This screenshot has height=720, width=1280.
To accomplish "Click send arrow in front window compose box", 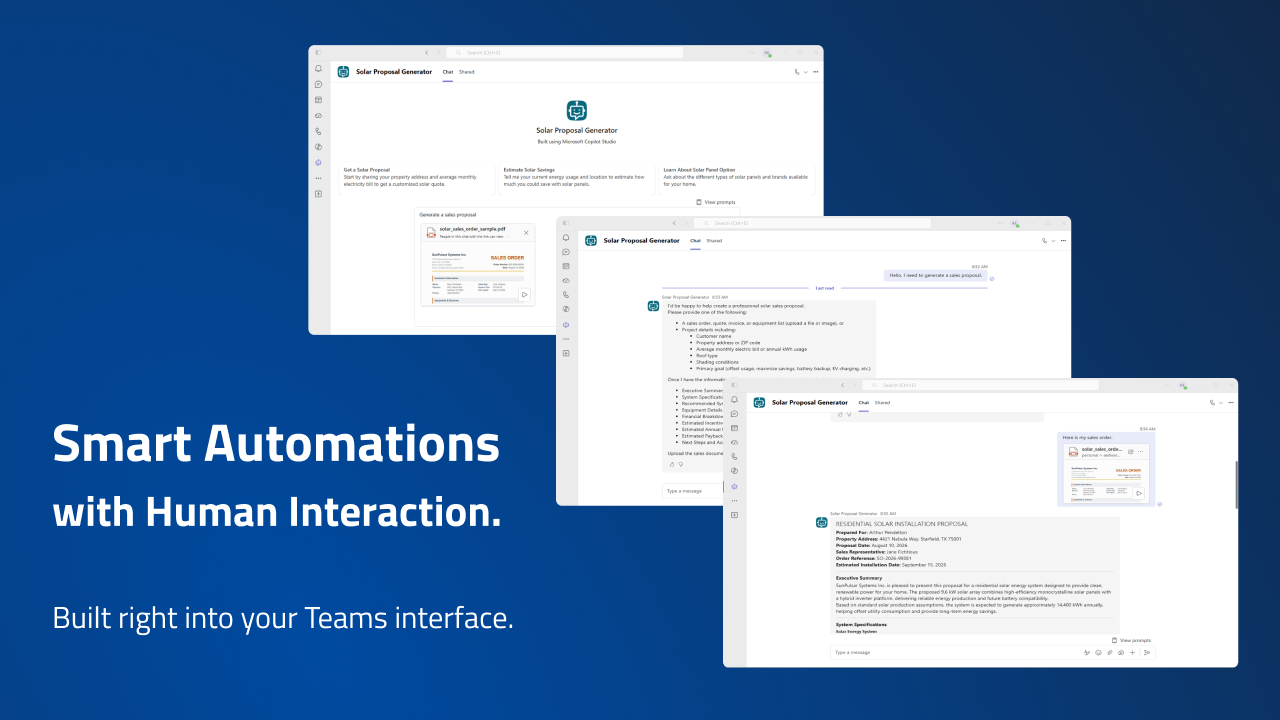I will click(1147, 652).
